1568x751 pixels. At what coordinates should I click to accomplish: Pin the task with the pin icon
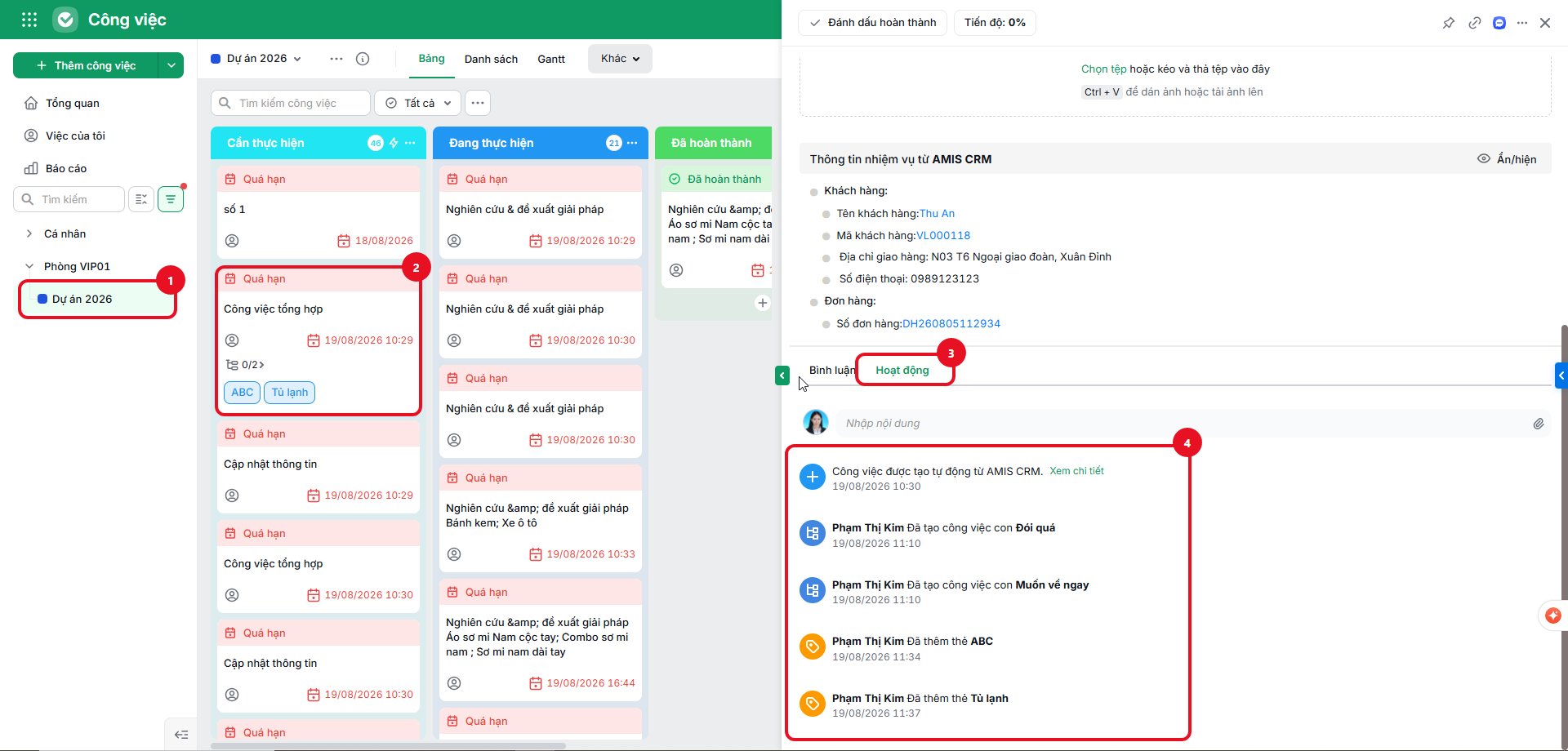(x=1449, y=23)
